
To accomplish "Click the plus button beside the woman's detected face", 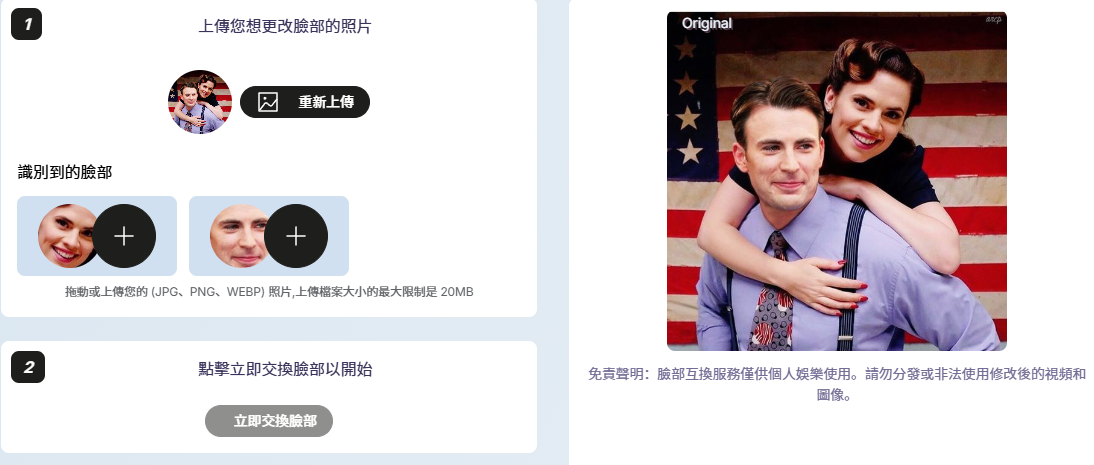I will point(124,236).
